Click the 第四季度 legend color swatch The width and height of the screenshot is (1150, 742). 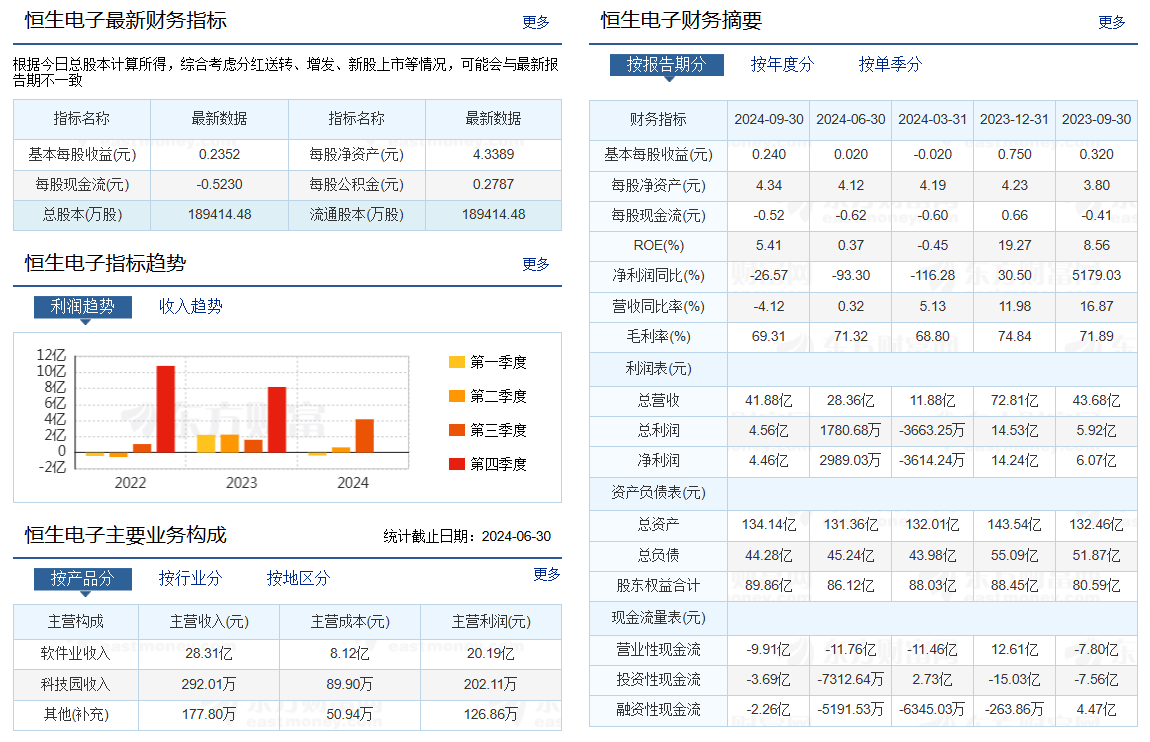pyautogui.click(x=457, y=464)
